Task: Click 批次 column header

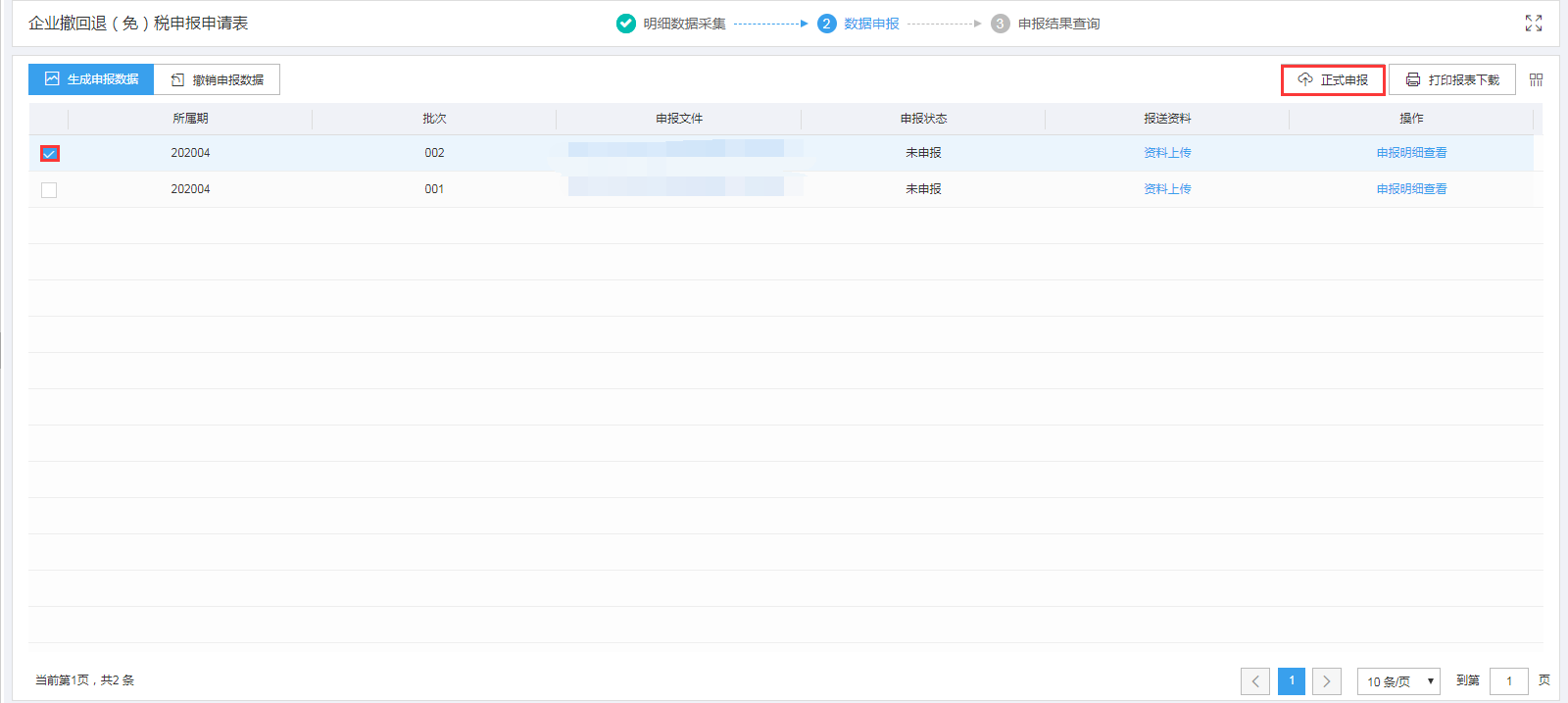Action: [x=434, y=119]
